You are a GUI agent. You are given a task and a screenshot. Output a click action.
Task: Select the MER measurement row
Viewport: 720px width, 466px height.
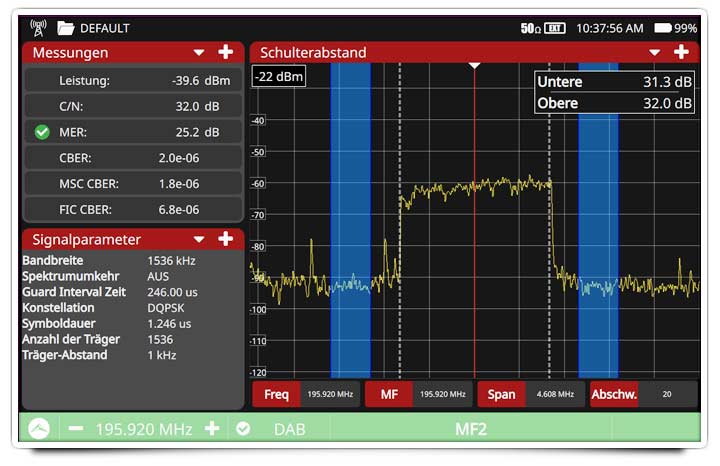[x=133, y=132]
